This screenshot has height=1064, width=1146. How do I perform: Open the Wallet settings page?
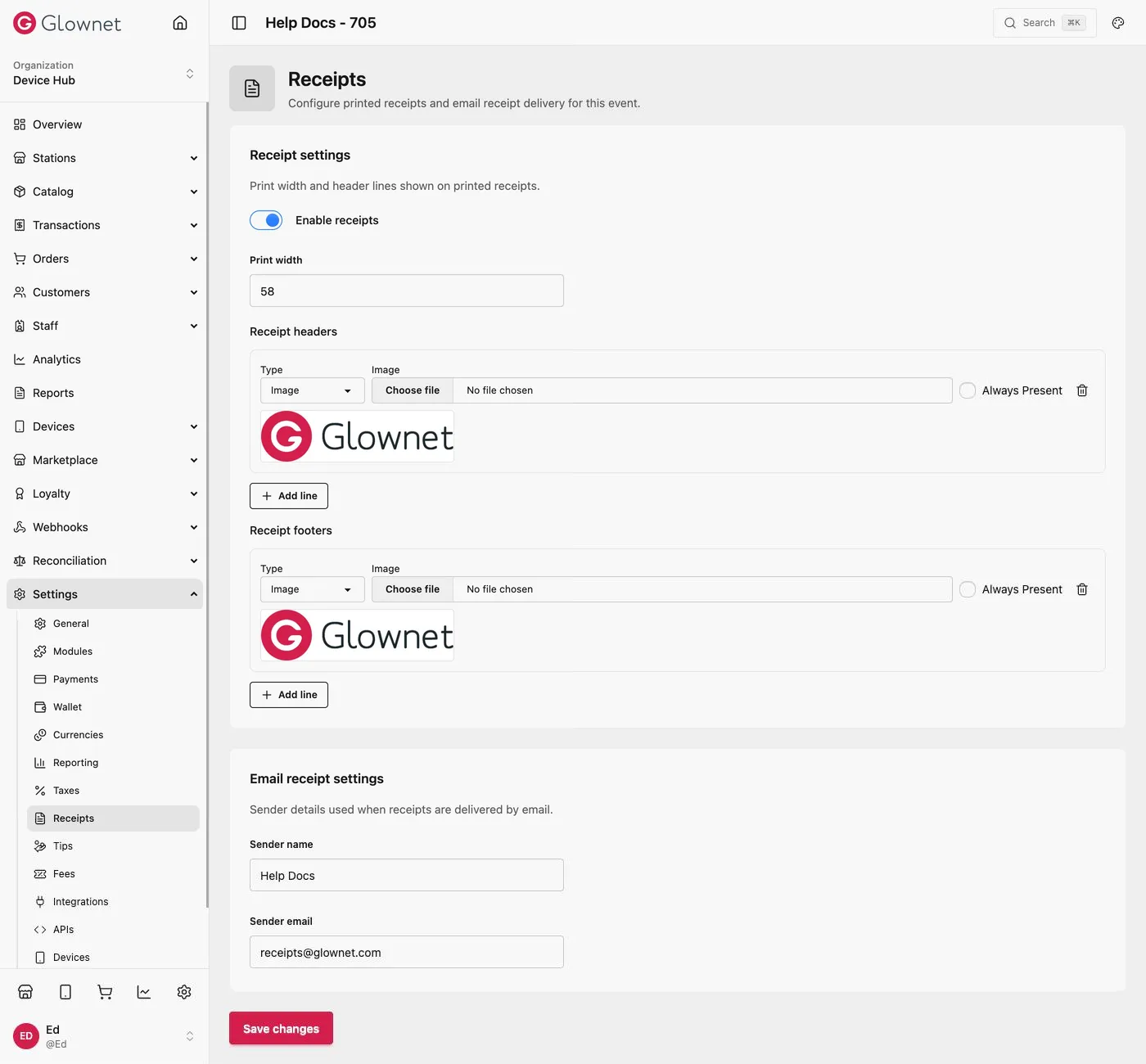(x=113, y=707)
